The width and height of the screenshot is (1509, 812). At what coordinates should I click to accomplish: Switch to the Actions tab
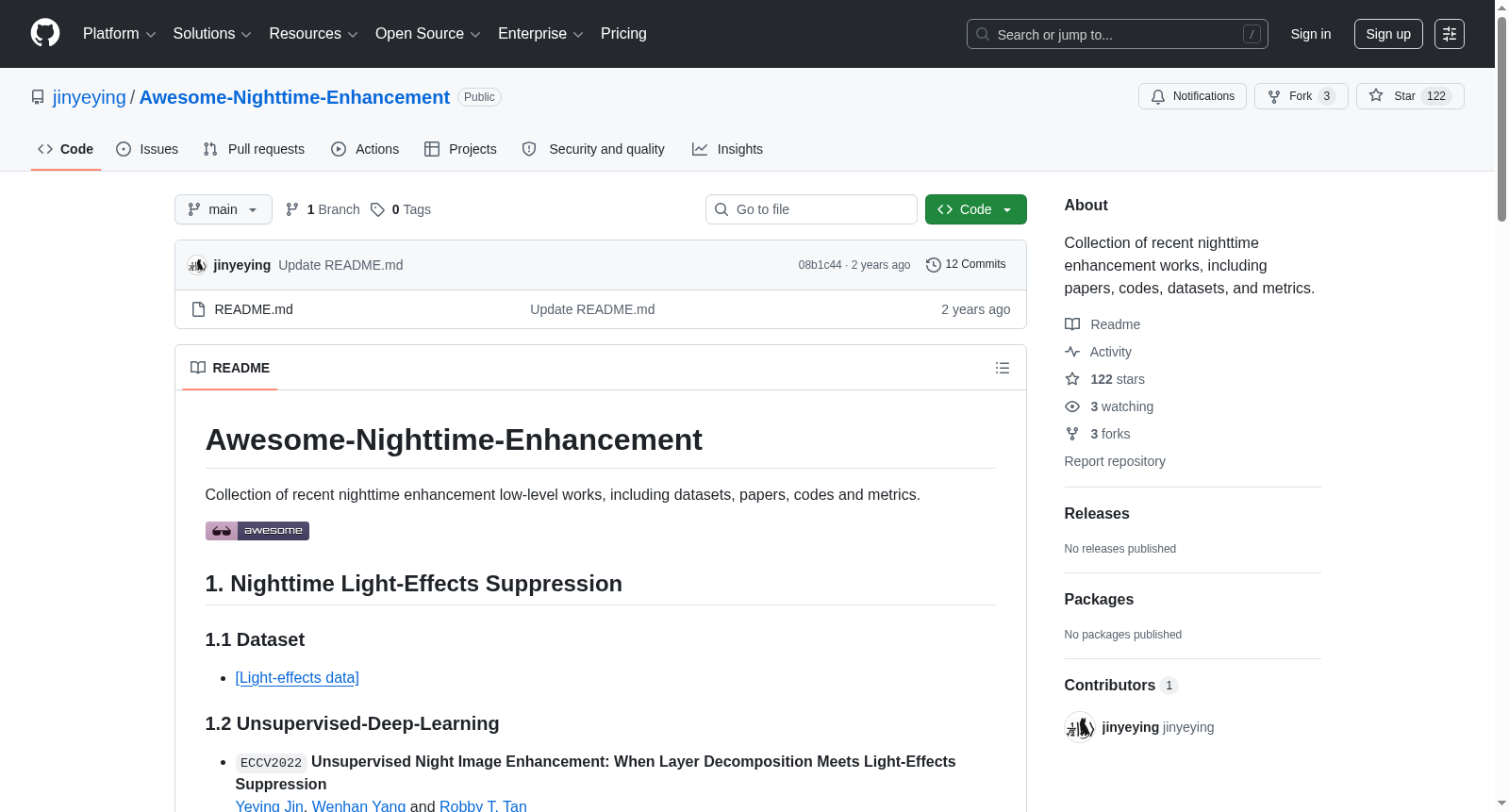pyautogui.click(x=365, y=149)
